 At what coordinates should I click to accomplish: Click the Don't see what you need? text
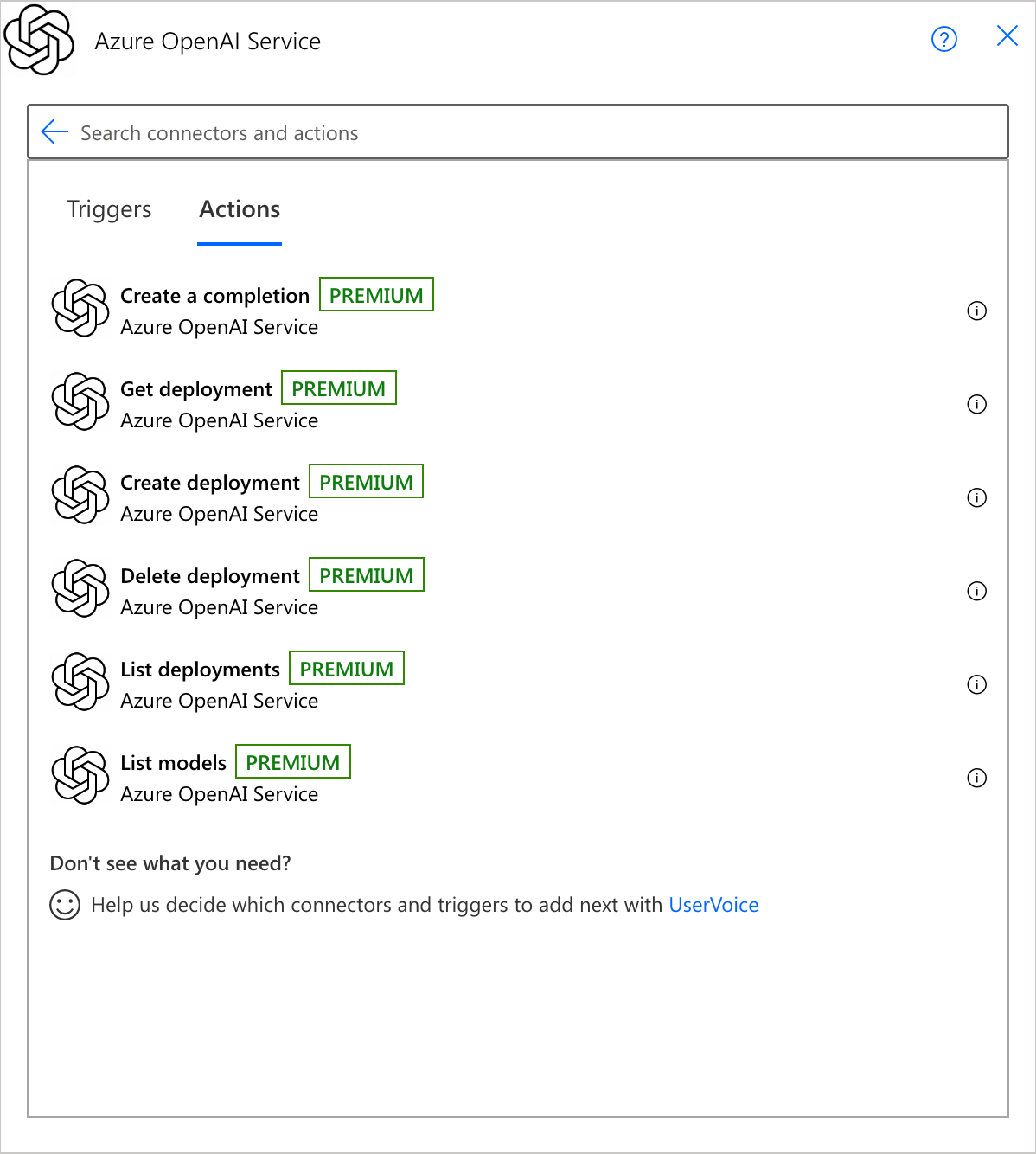170,863
